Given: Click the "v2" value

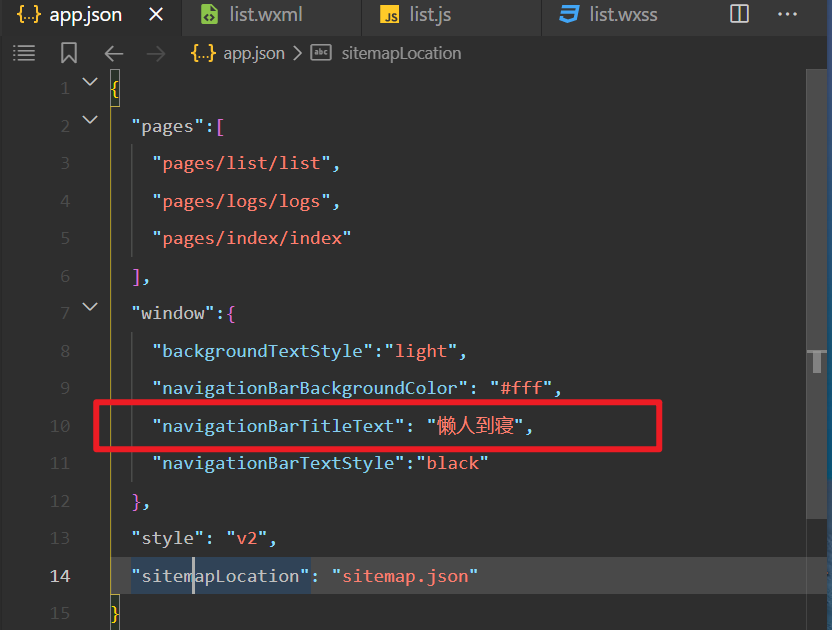Looking at the screenshot, I should click(247, 538).
